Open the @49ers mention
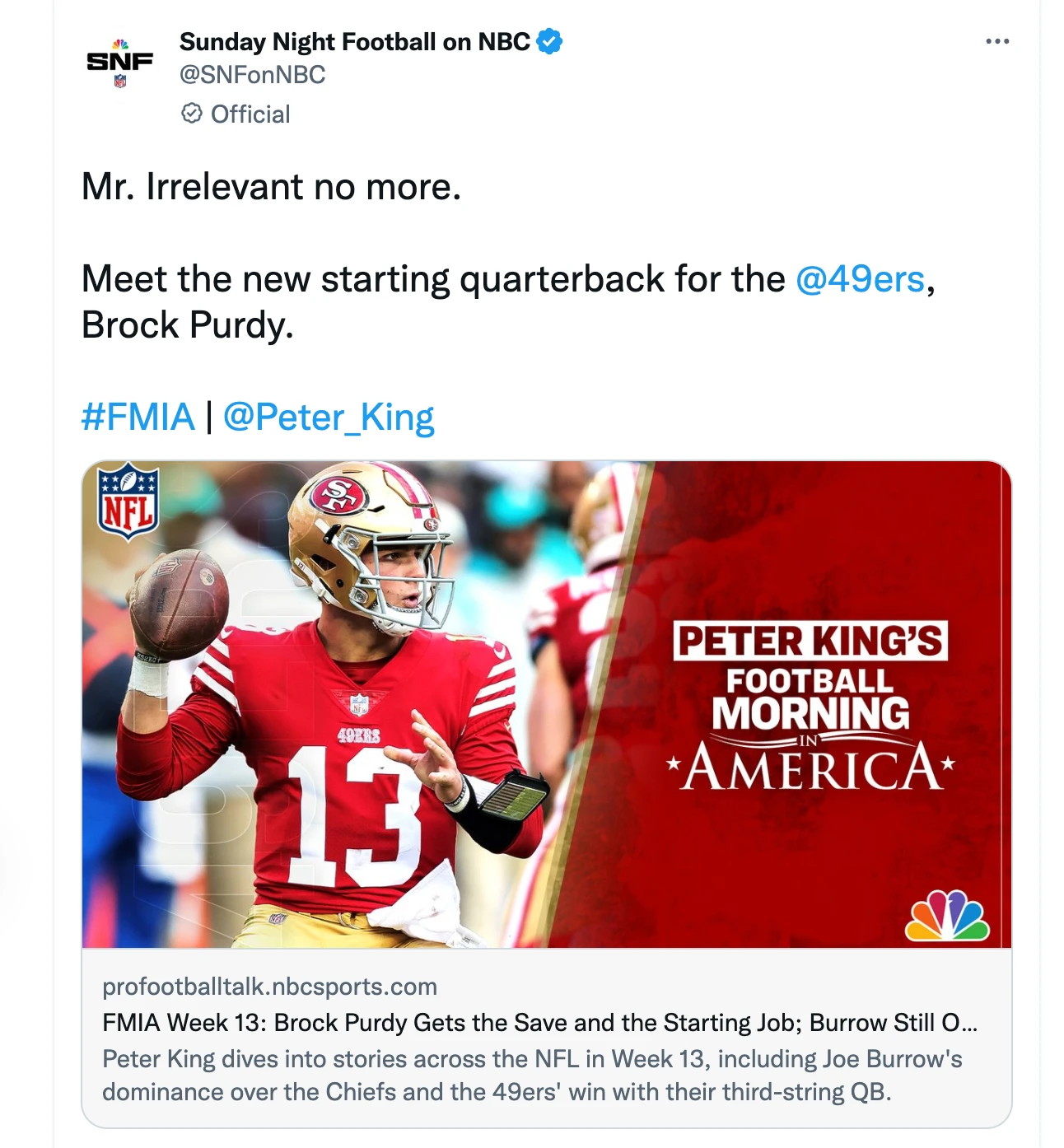Viewport: 1064px width, 1148px height. click(860, 278)
